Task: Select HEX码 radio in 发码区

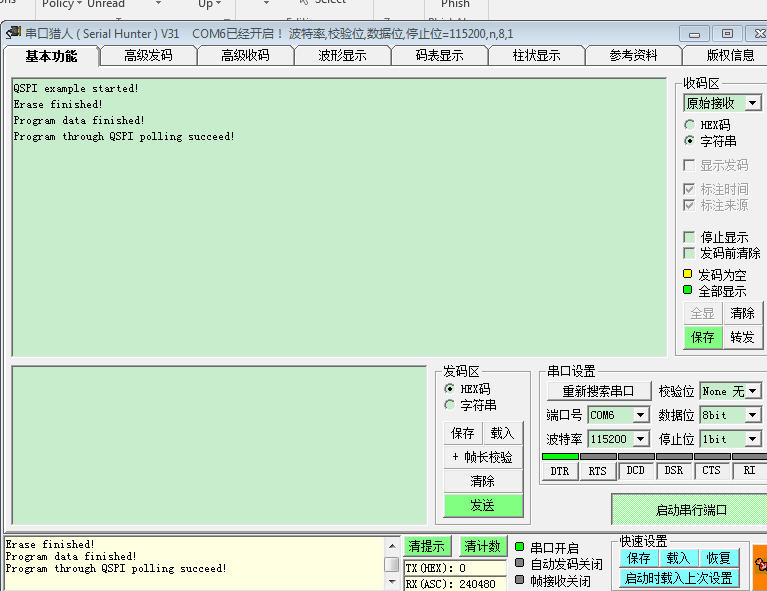Action: [449, 388]
